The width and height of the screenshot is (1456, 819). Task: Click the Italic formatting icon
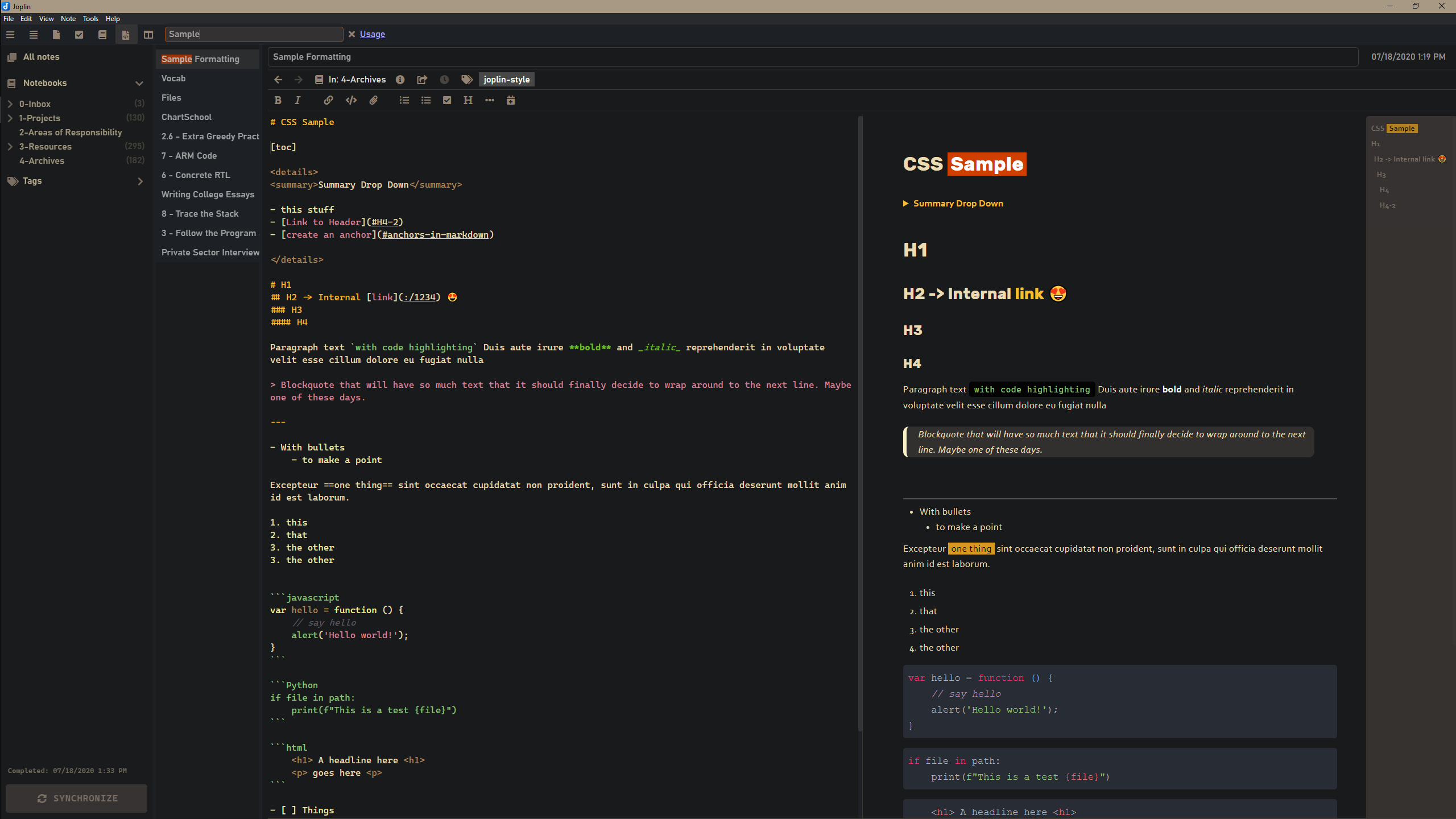coord(298,100)
